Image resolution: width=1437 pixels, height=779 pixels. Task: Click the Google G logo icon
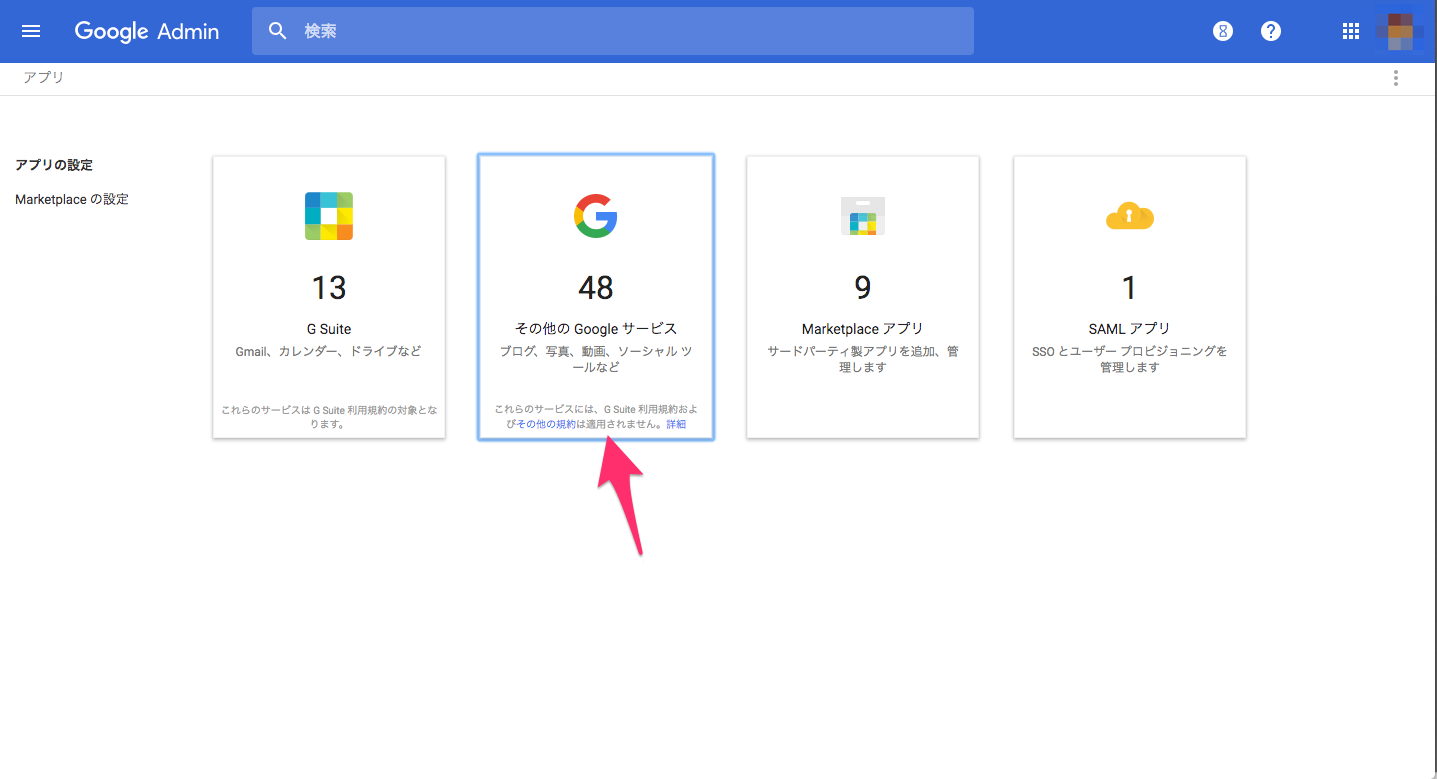click(x=596, y=216)
